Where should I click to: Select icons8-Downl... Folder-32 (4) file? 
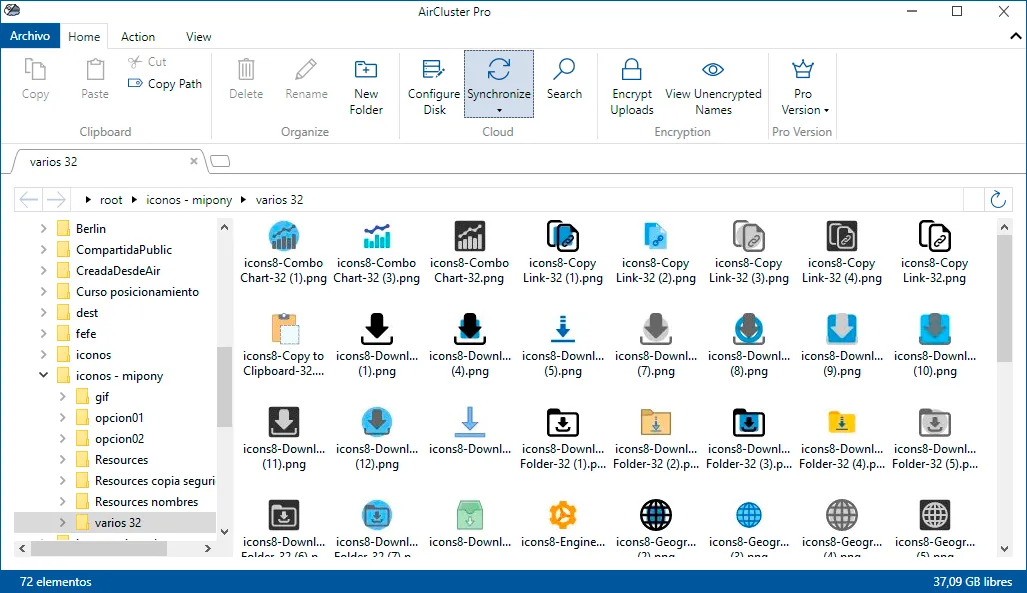point(842,438)
